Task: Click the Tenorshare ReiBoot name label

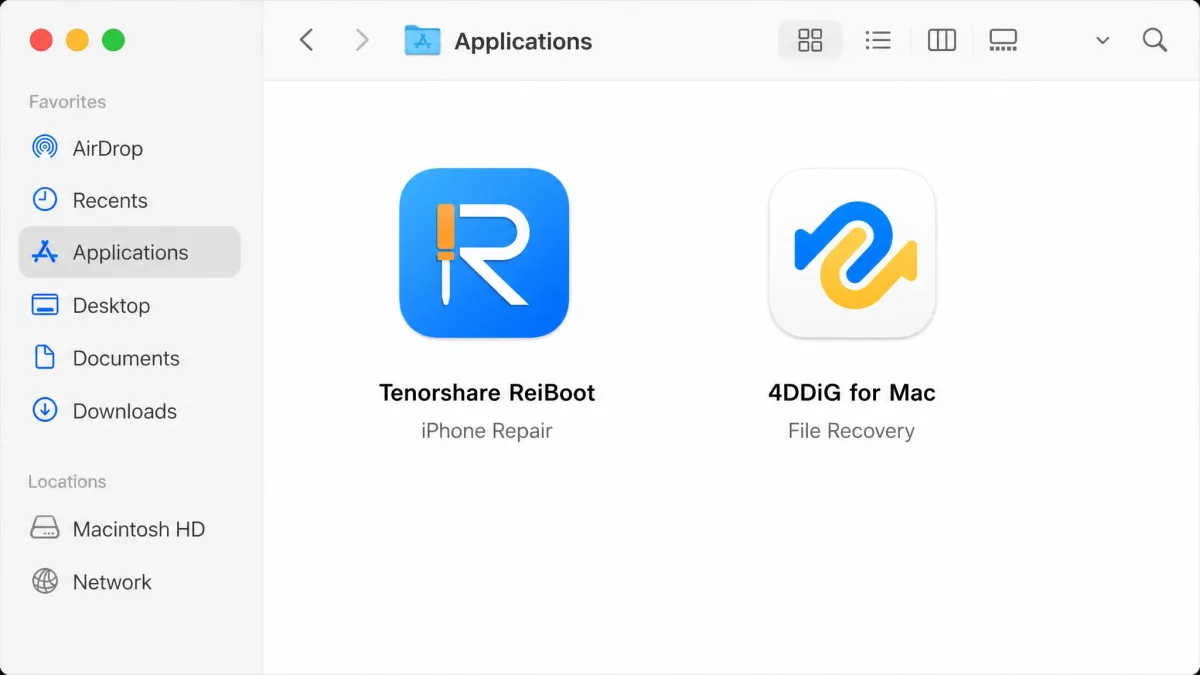Action: [x=487, y=392]
